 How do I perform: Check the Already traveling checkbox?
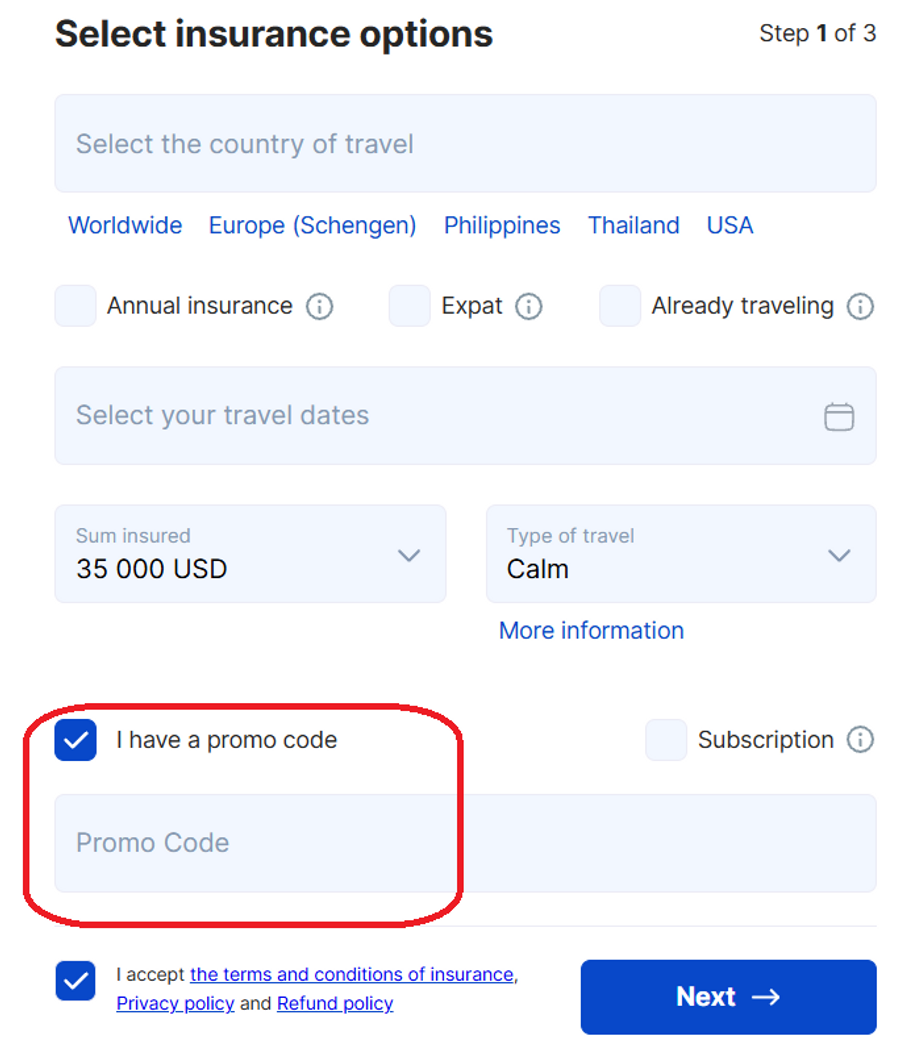pos(620,306)
